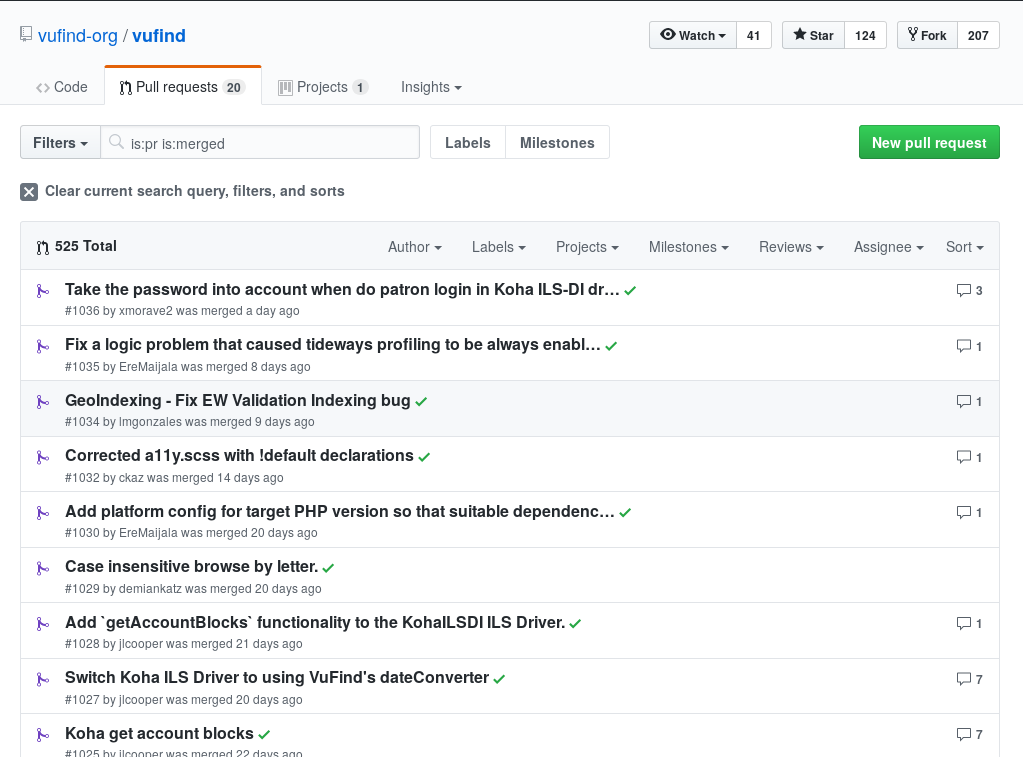Click comment bubble on Switch Koha ILS Driver PR
Screen dimensions: 1023x757
963,679
